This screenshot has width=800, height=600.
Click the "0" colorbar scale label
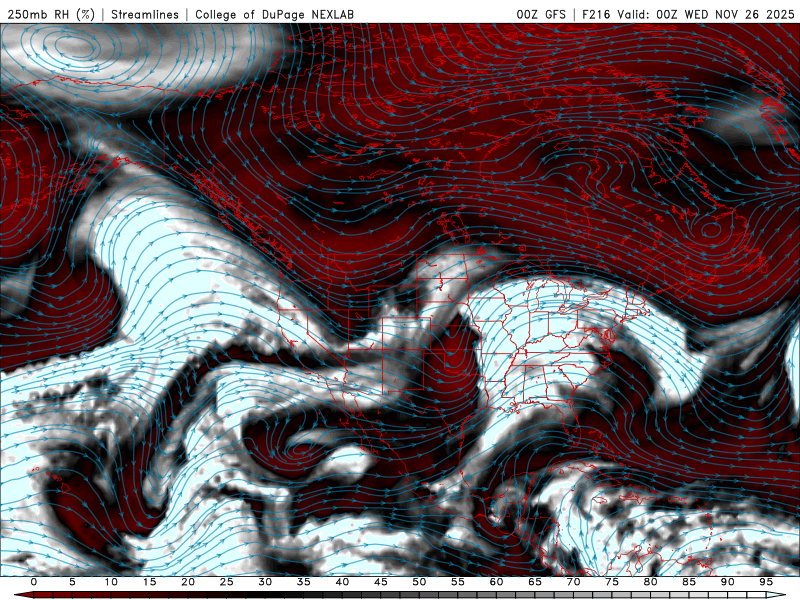[34, 582]
